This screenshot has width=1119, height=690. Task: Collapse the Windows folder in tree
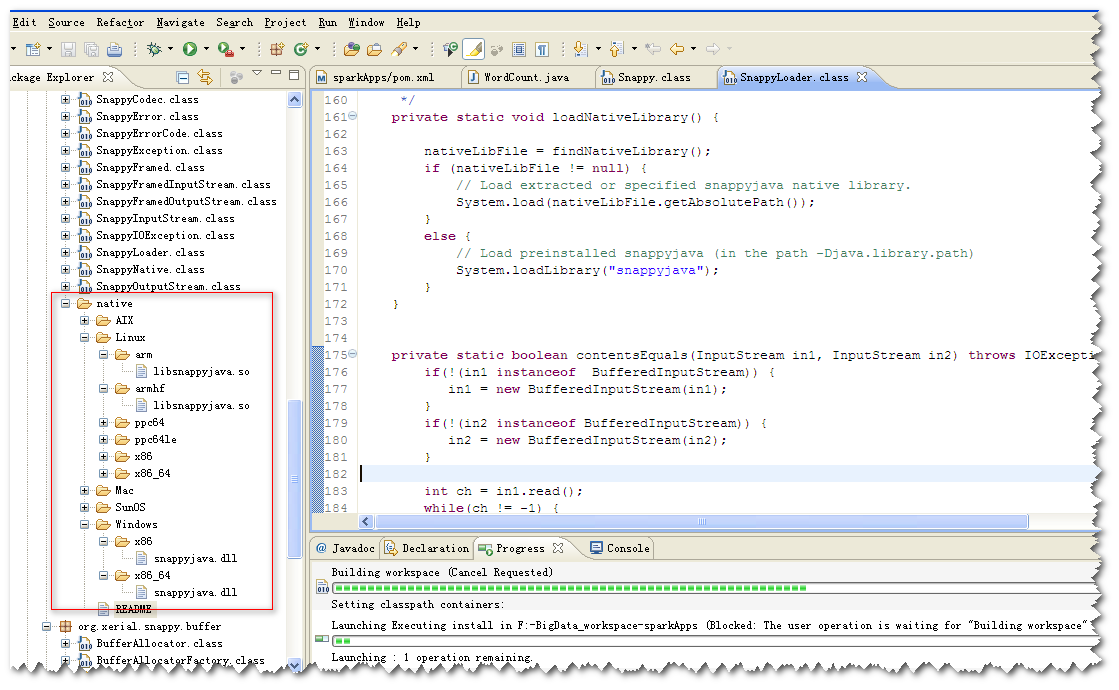click(85, 524)
